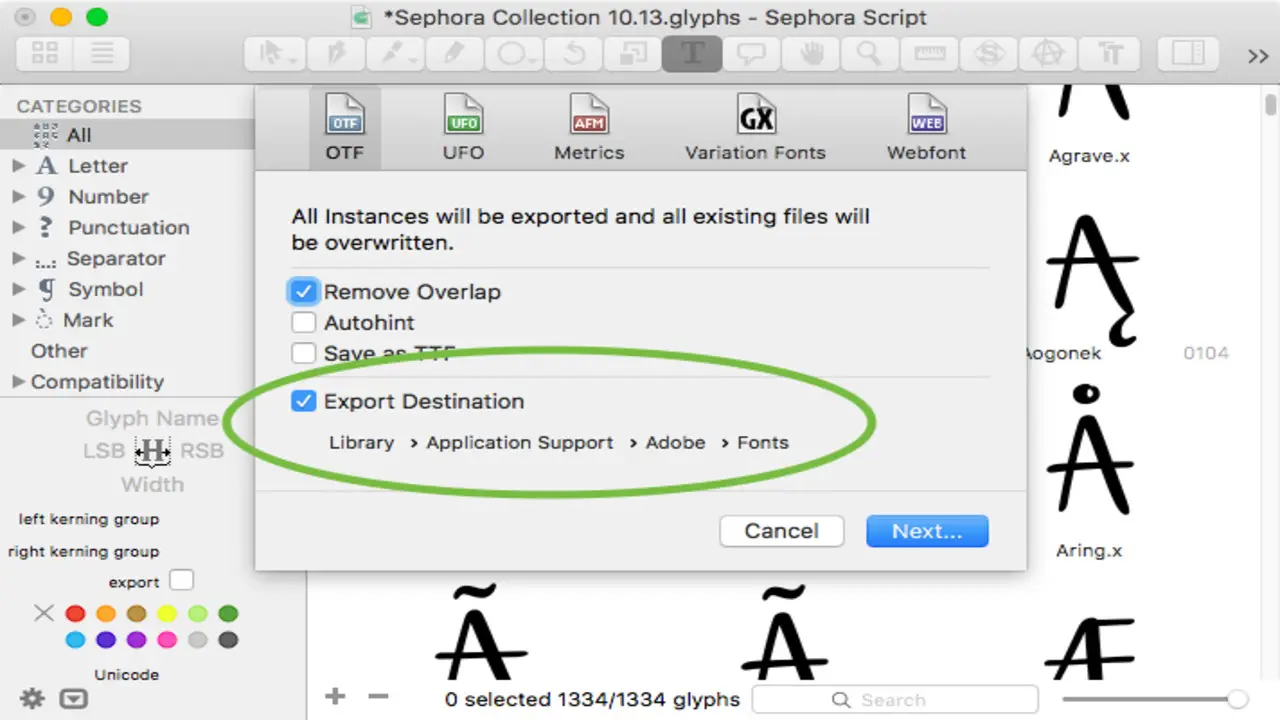
Task: Click the Width field in sidebar
Action: [x=152, y=484]
